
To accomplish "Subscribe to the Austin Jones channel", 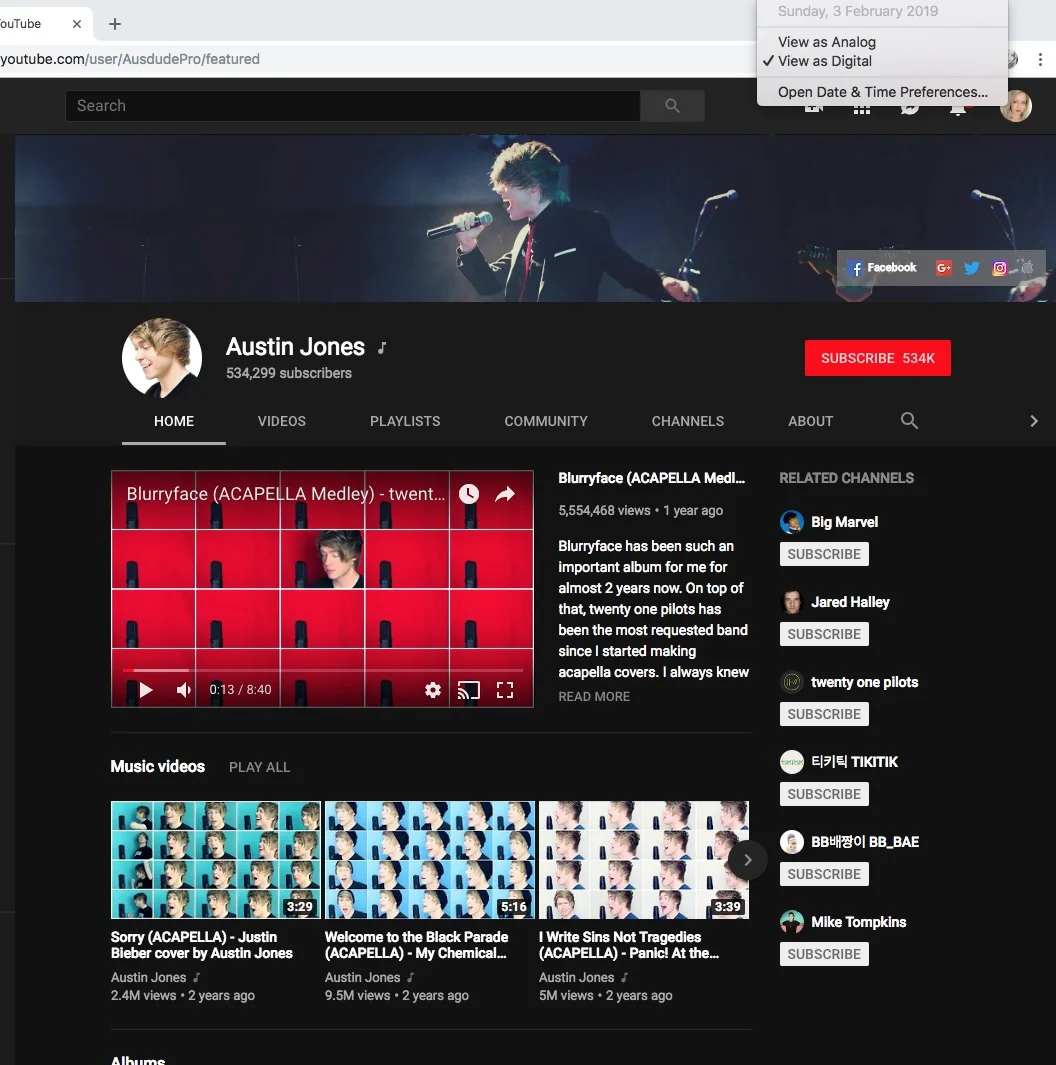I will (877, 358).
